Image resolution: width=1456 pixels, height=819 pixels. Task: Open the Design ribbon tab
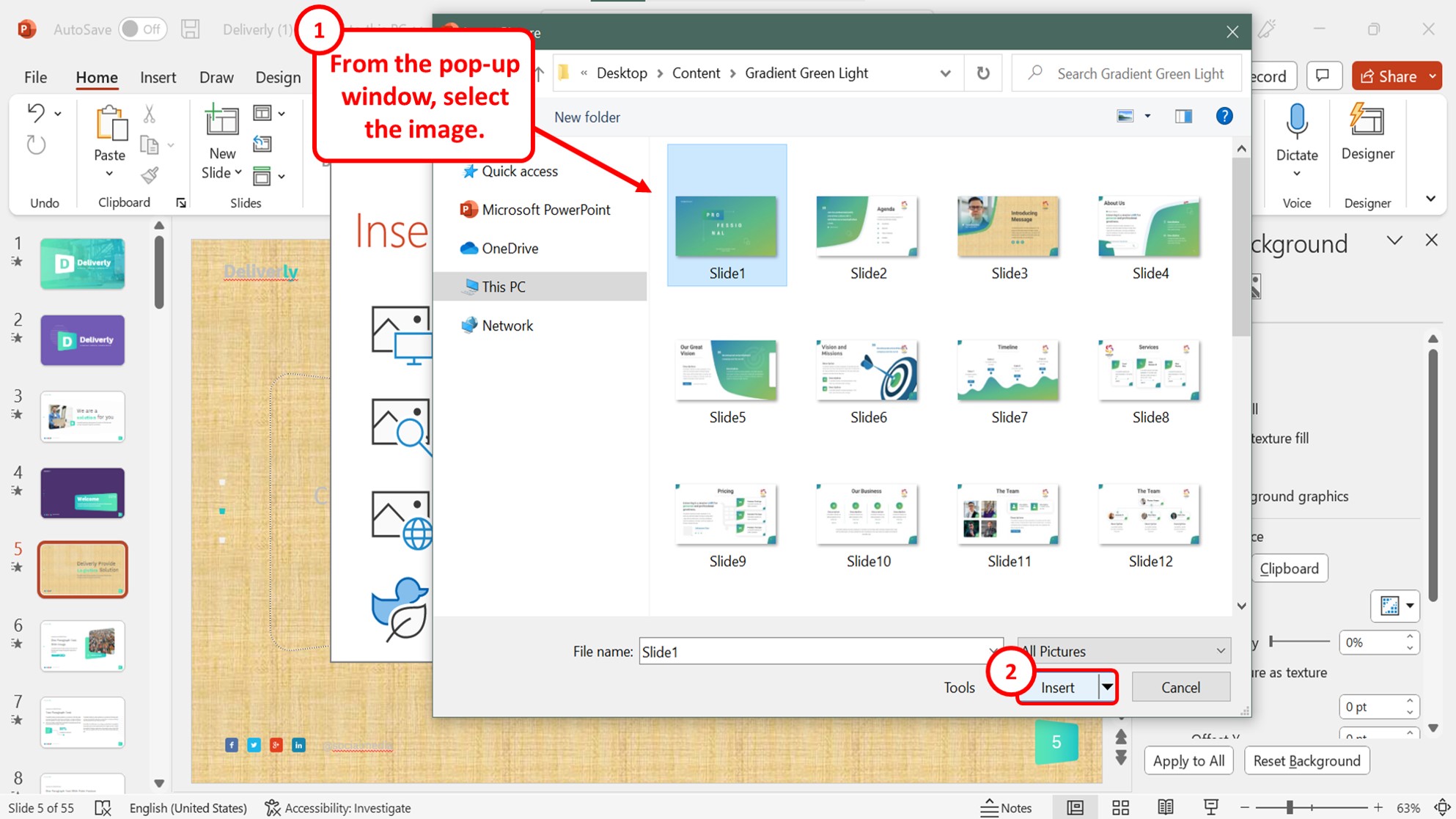(x=278, y=77)
